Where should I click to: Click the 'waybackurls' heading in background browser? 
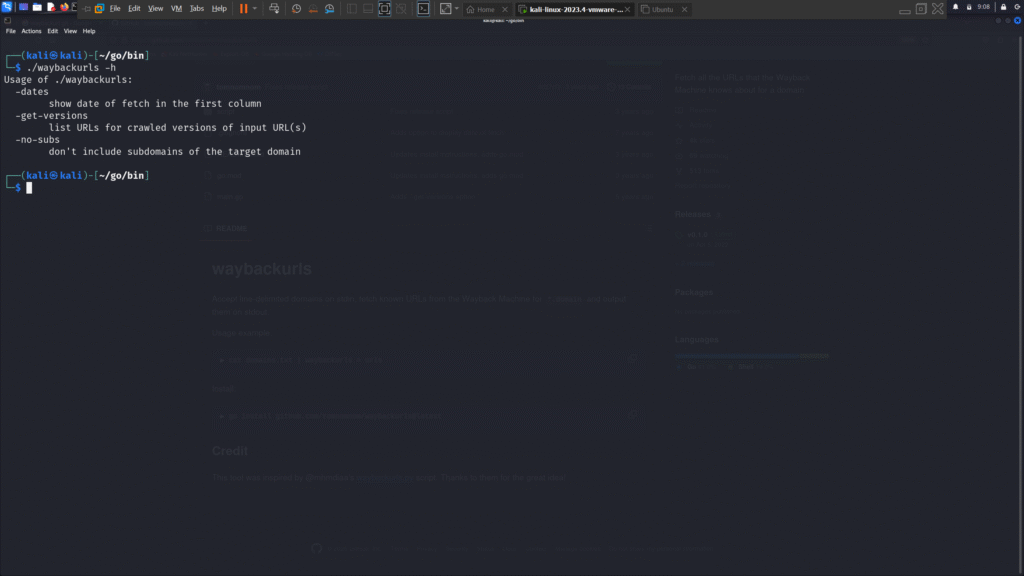[x=261, y=268]
